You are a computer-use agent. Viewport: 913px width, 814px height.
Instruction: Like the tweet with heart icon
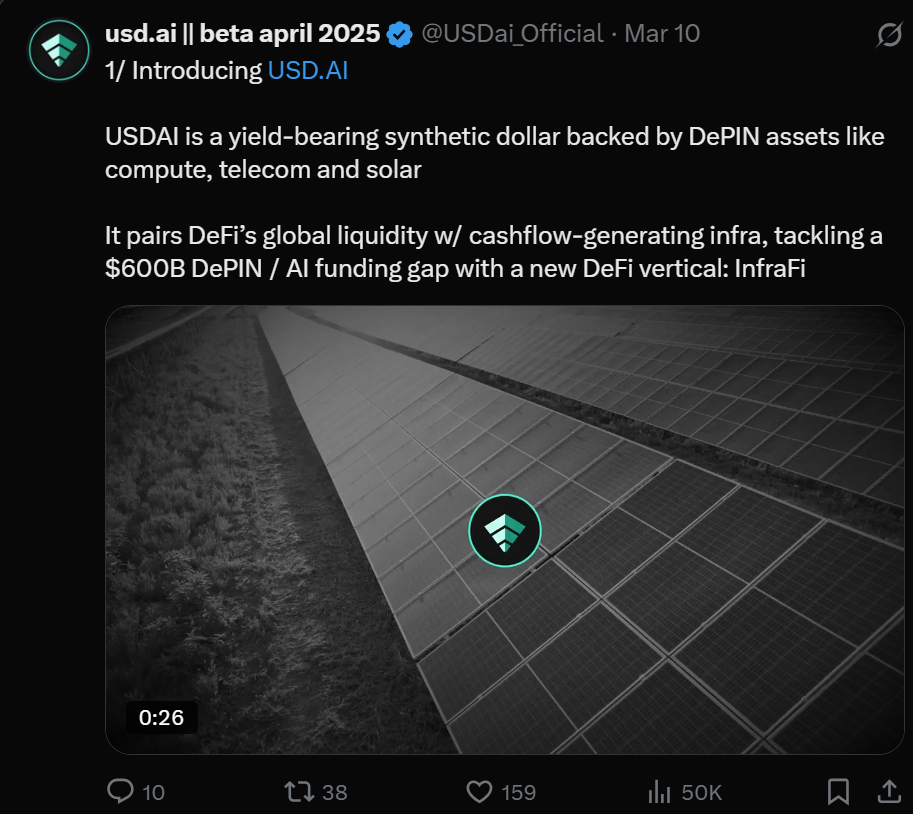coord(481,792)
